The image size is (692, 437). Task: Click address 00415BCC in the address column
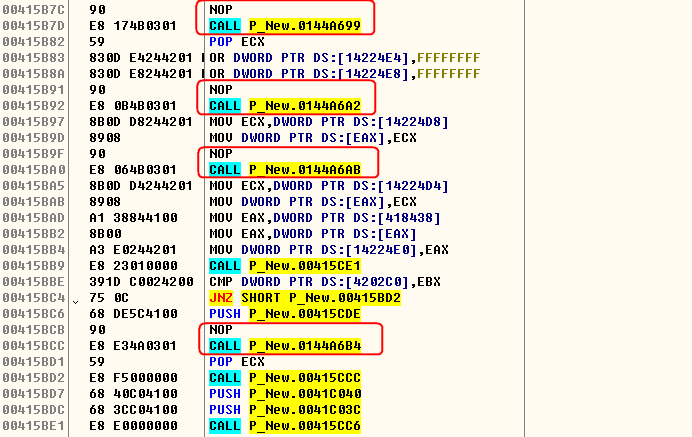[33, 346]
